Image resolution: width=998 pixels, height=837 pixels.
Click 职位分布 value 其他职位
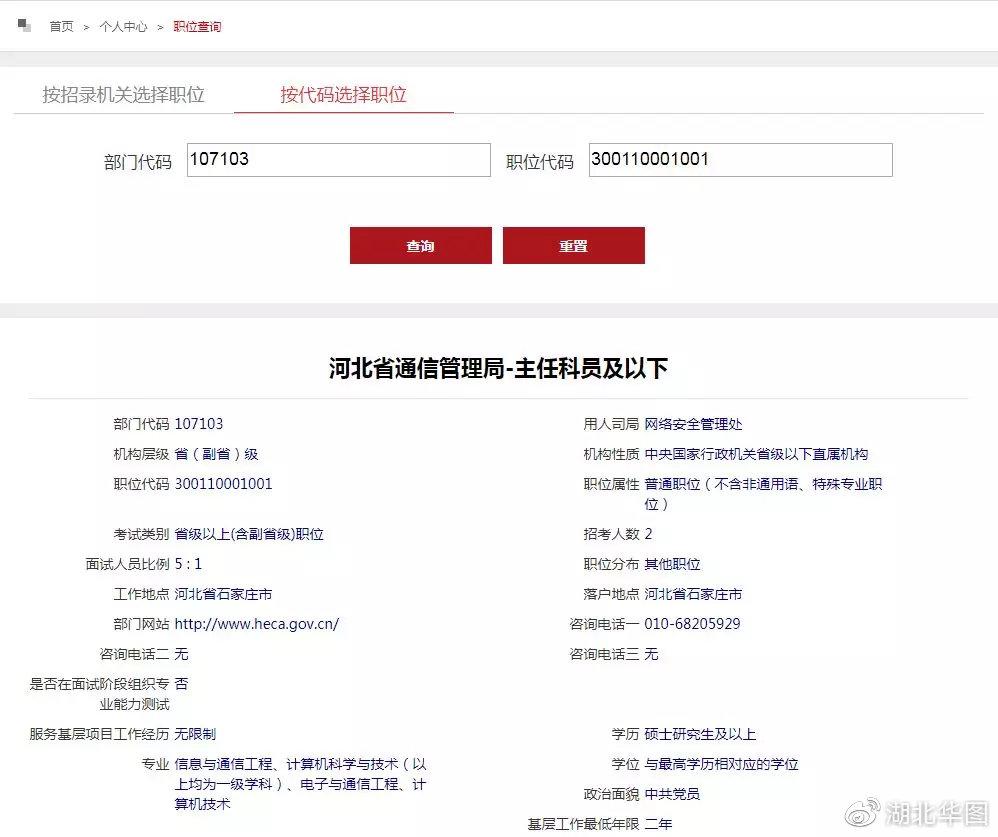[672, 564]
